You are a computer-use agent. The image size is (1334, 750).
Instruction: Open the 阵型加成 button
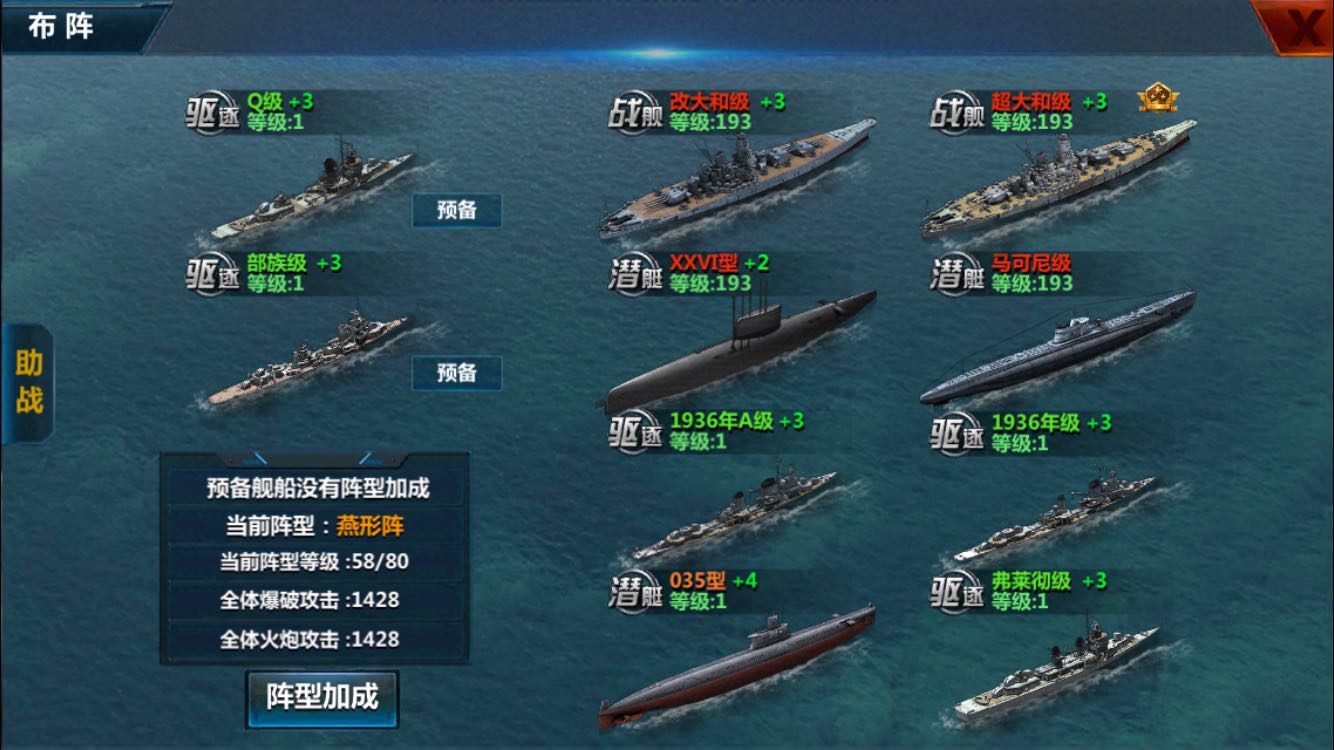click(x=322, y=698)
